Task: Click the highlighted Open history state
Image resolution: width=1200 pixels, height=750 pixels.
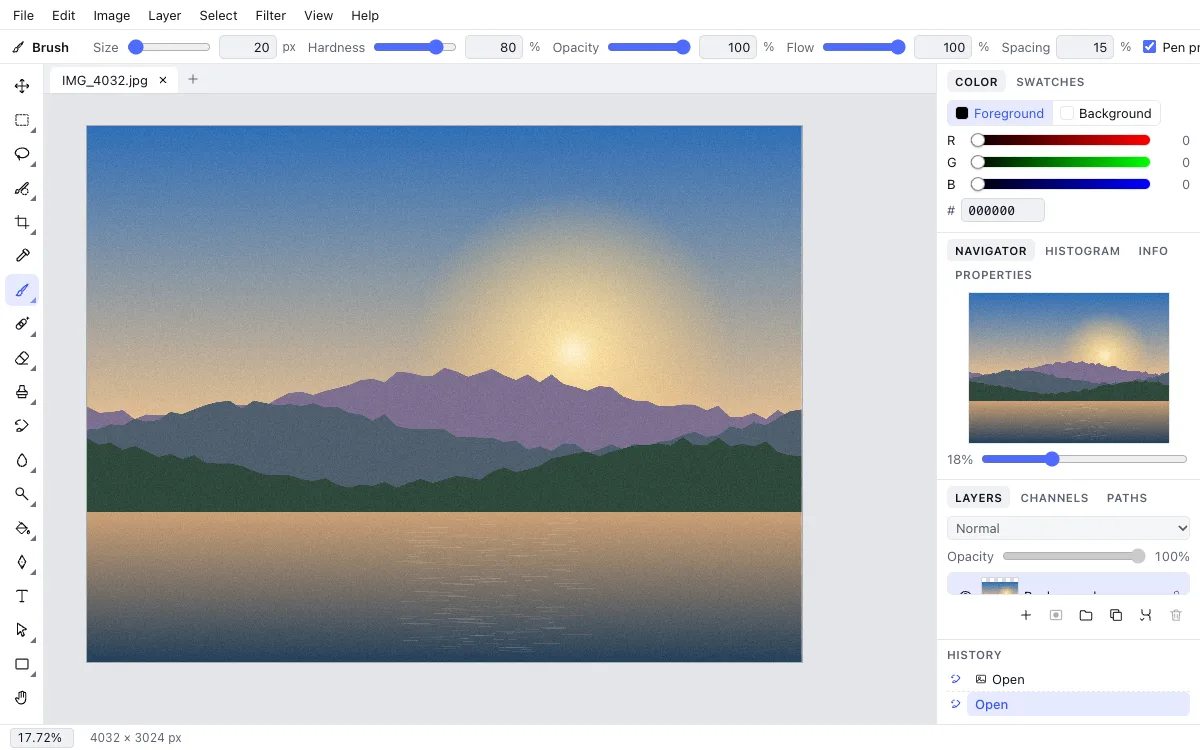Action: (x=1078, y=704)
